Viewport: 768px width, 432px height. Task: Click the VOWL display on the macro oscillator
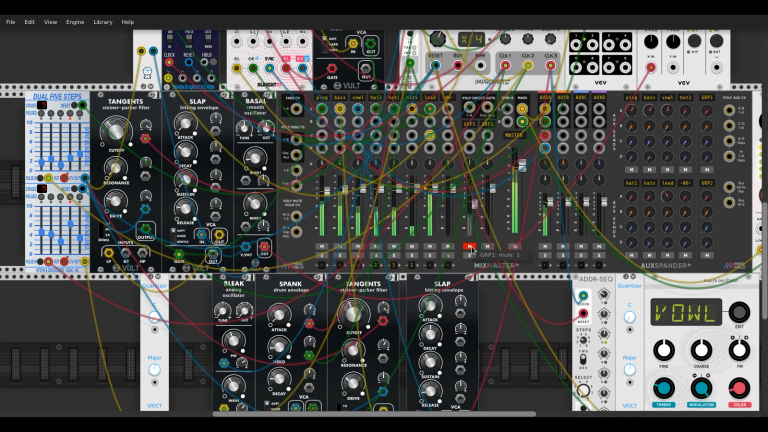[x=686, y=312]
